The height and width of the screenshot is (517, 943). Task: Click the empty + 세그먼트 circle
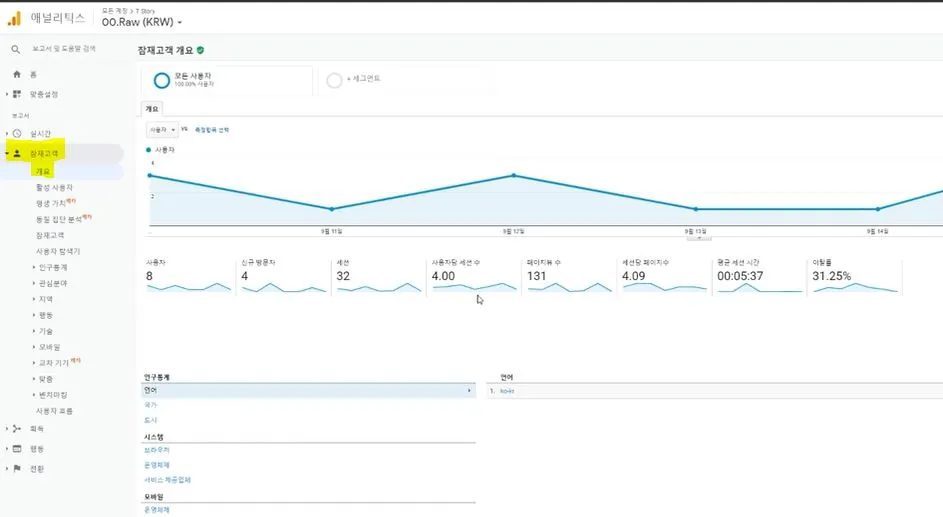click(x=334, y=80)
